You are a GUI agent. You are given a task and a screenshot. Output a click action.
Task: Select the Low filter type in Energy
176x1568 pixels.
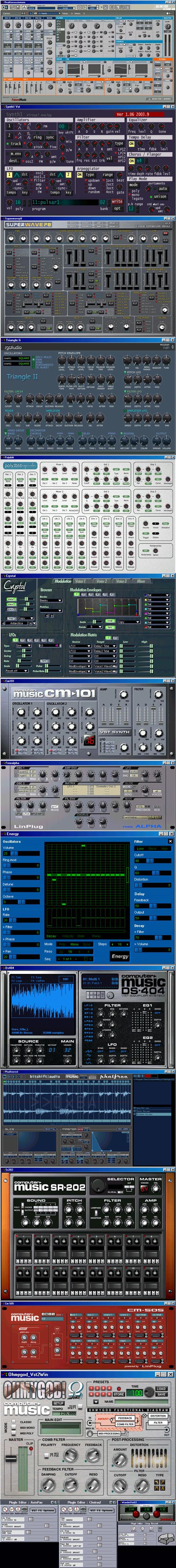[x=140, y=849]
